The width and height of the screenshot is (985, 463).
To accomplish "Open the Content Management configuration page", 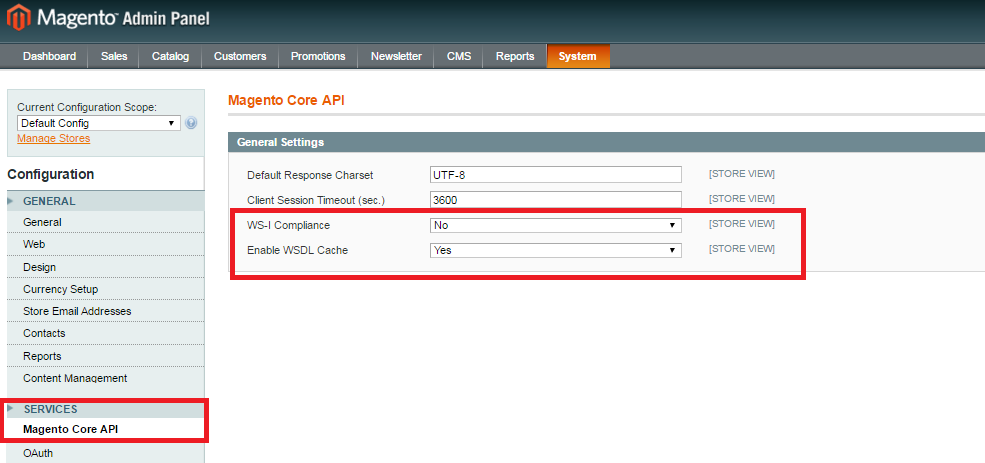I will click(x=75, y=378).
